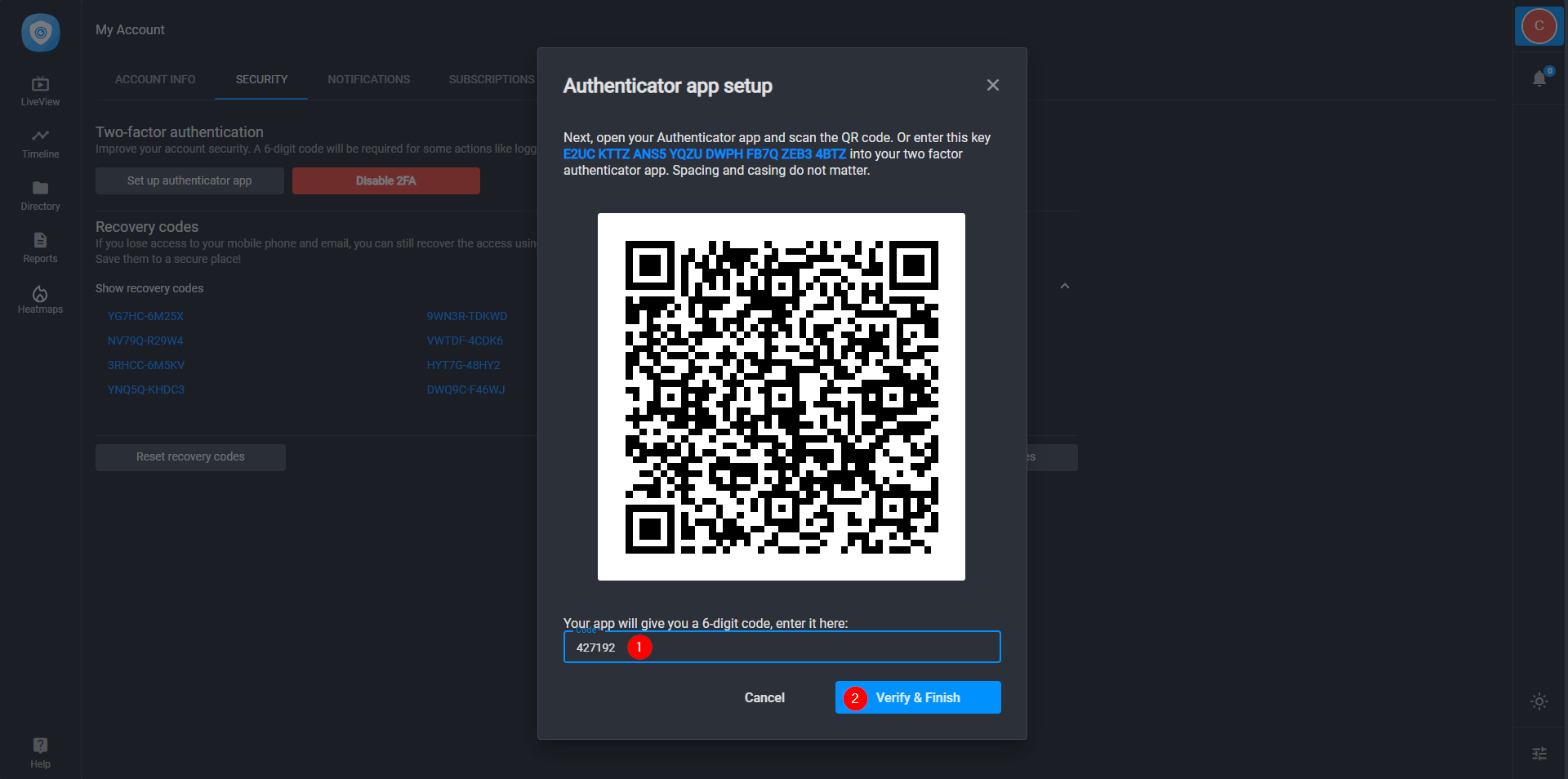The height and width of the screenshot is (779, 1568).
Task: Click the My Account page title
Action: [130, 29]
